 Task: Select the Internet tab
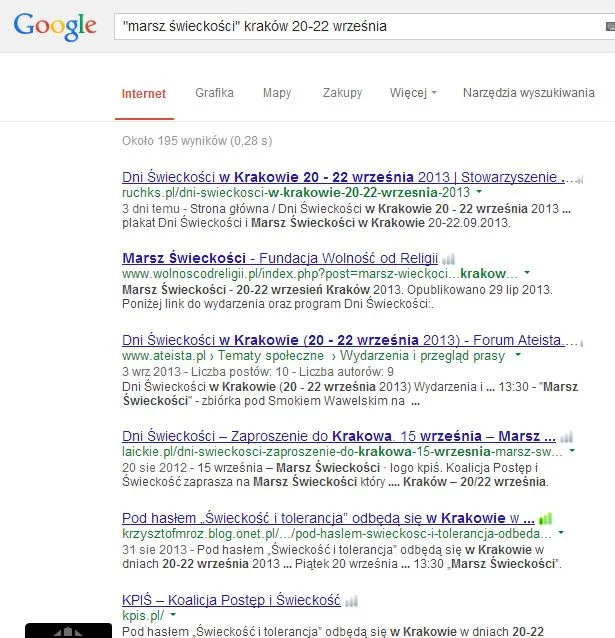pyautogui.click(x=144, y=94)
